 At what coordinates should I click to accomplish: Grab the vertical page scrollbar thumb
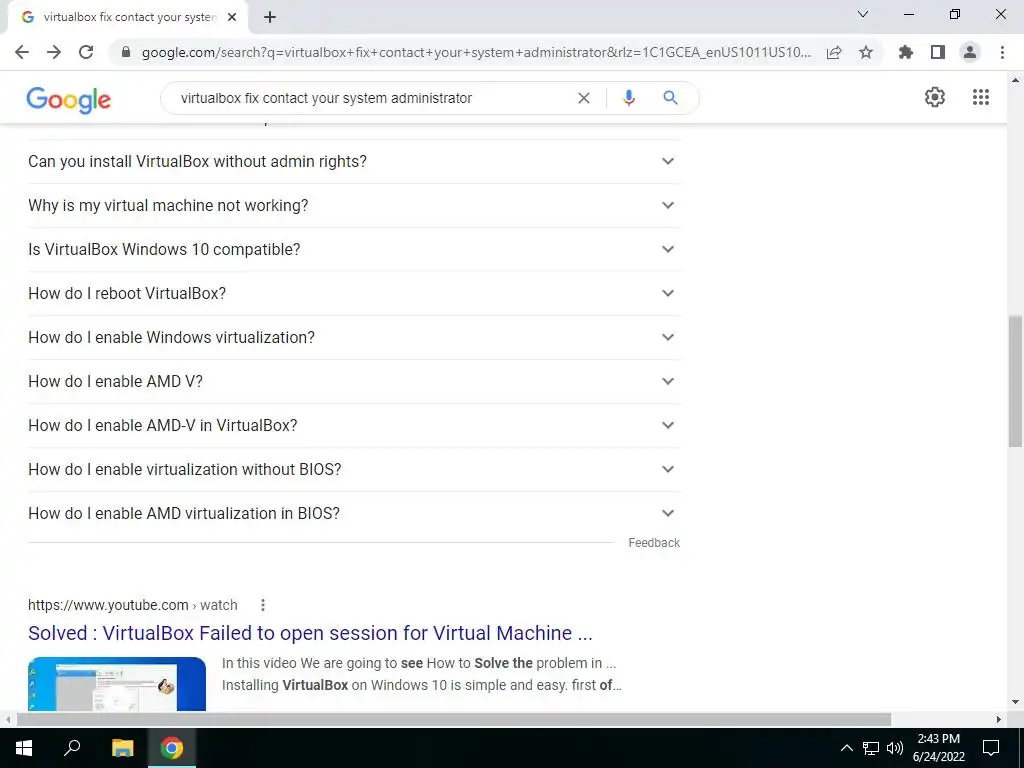pyautogui.click(x=1015, y=381)
